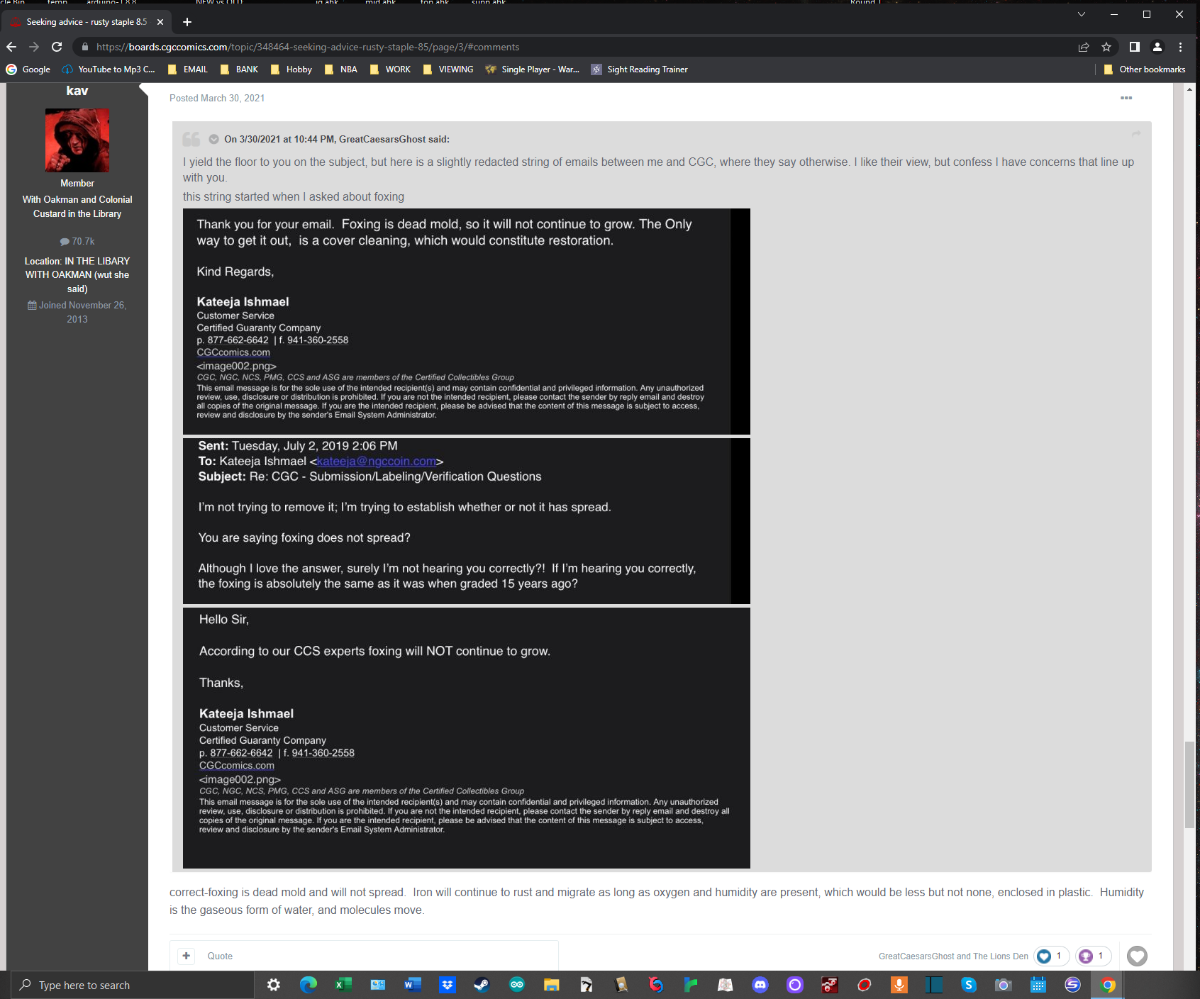This screenshot has height=999, width=1200.
Task: Open the EMAIL bookmarks folder
Action: [188, 70]
